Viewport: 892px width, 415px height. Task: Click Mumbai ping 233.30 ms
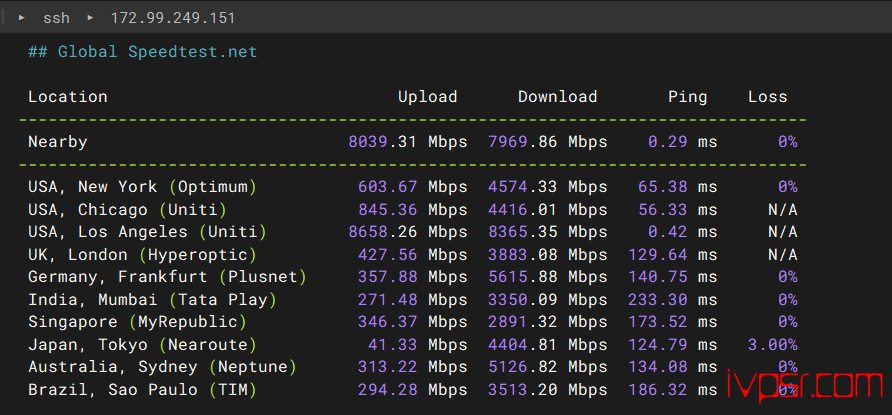pos(673,300)
